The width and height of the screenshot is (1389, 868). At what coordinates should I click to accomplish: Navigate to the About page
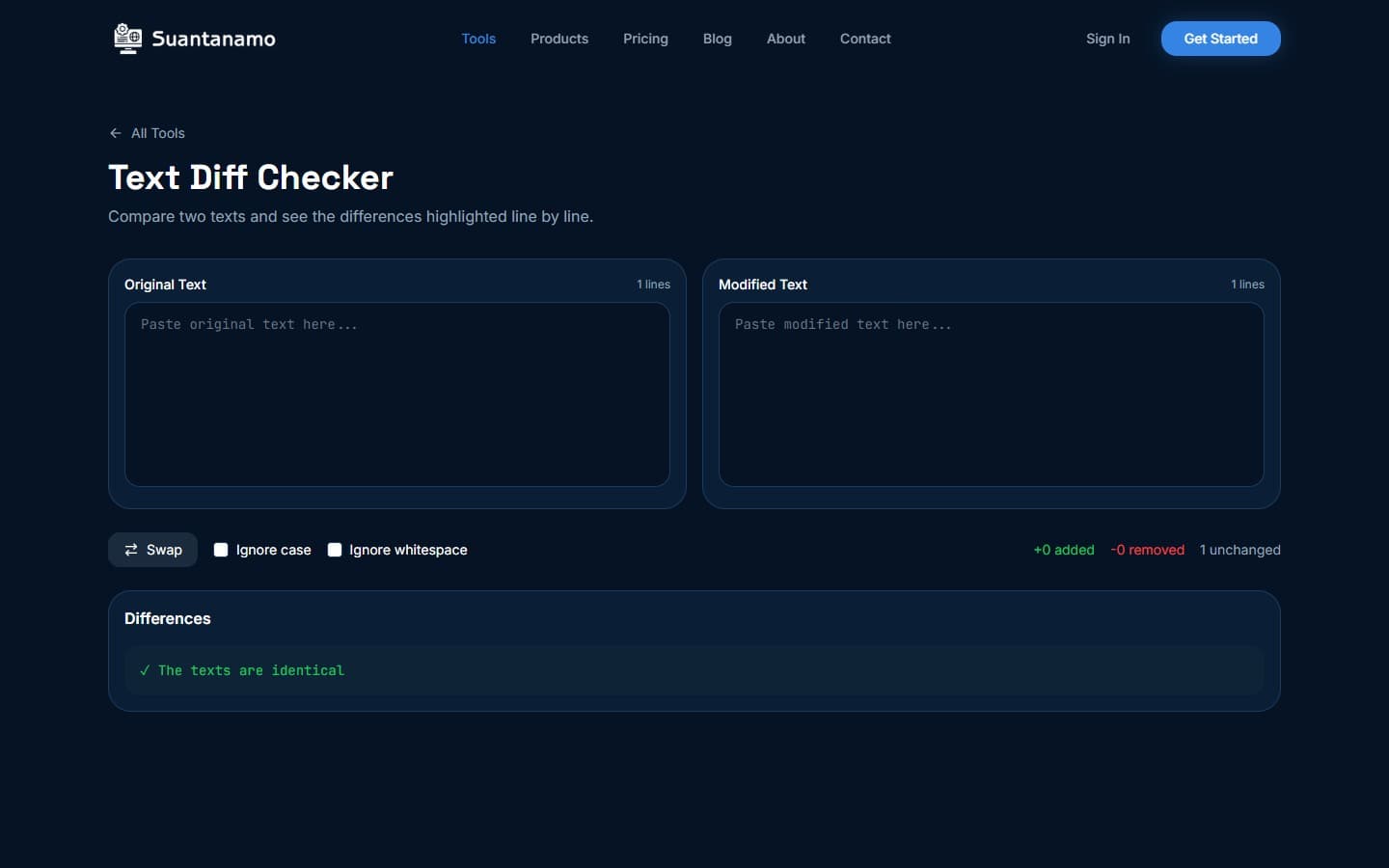pyautogui.click(x=785, y=39)
